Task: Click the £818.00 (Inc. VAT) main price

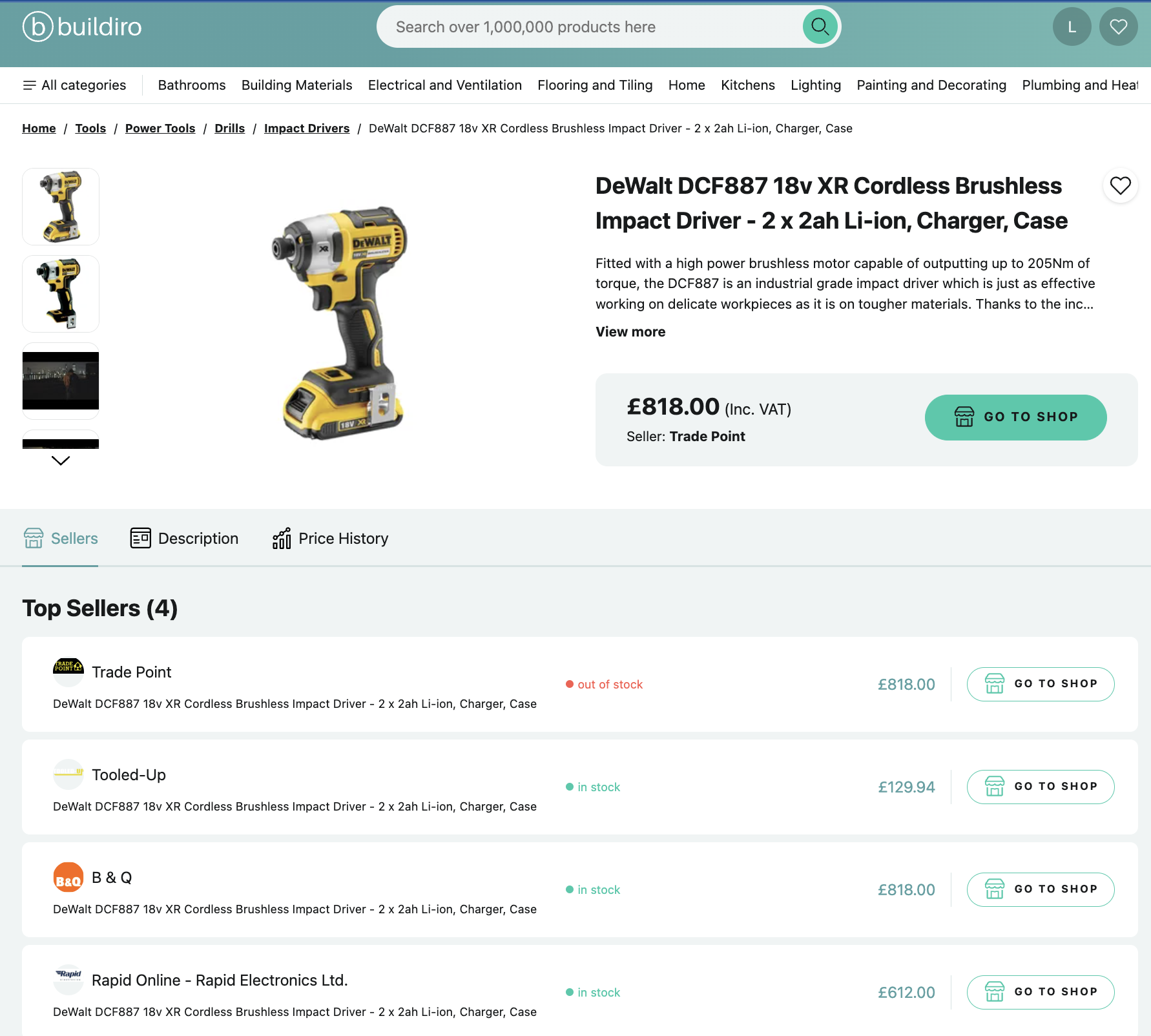Action: 709,408
